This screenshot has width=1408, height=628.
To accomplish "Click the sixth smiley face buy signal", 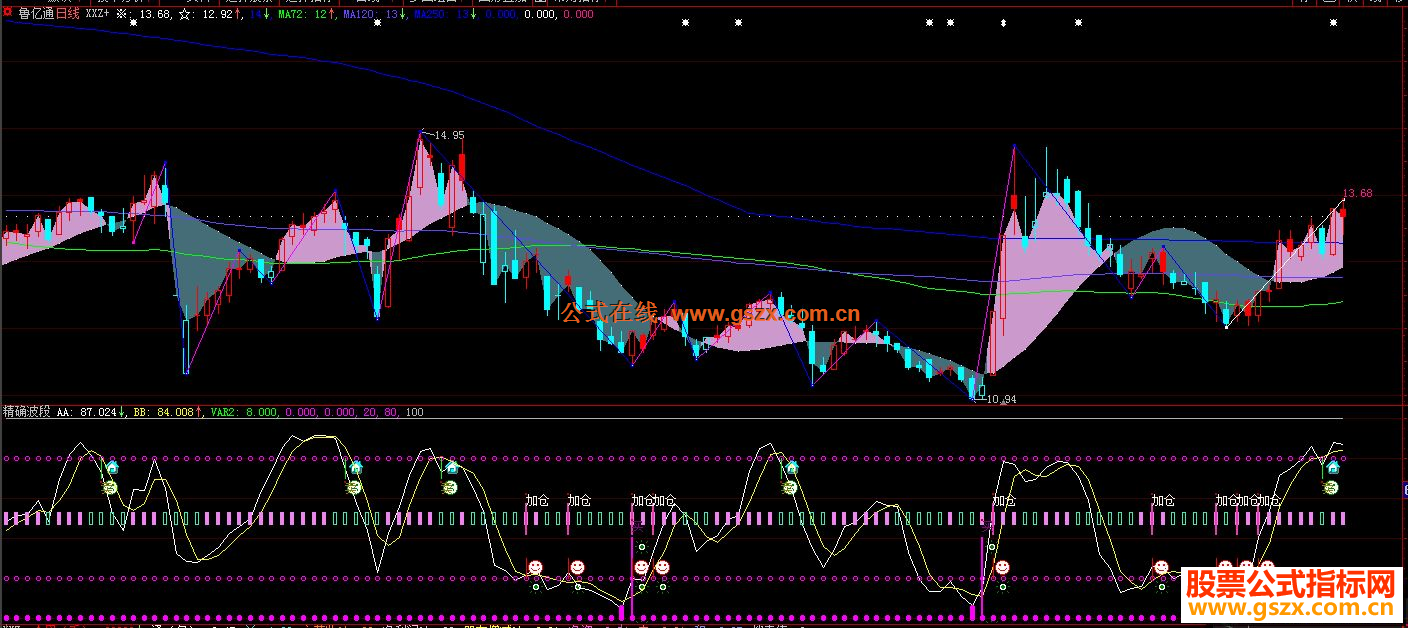I will pyautogui.click(x=1161, y=568).
